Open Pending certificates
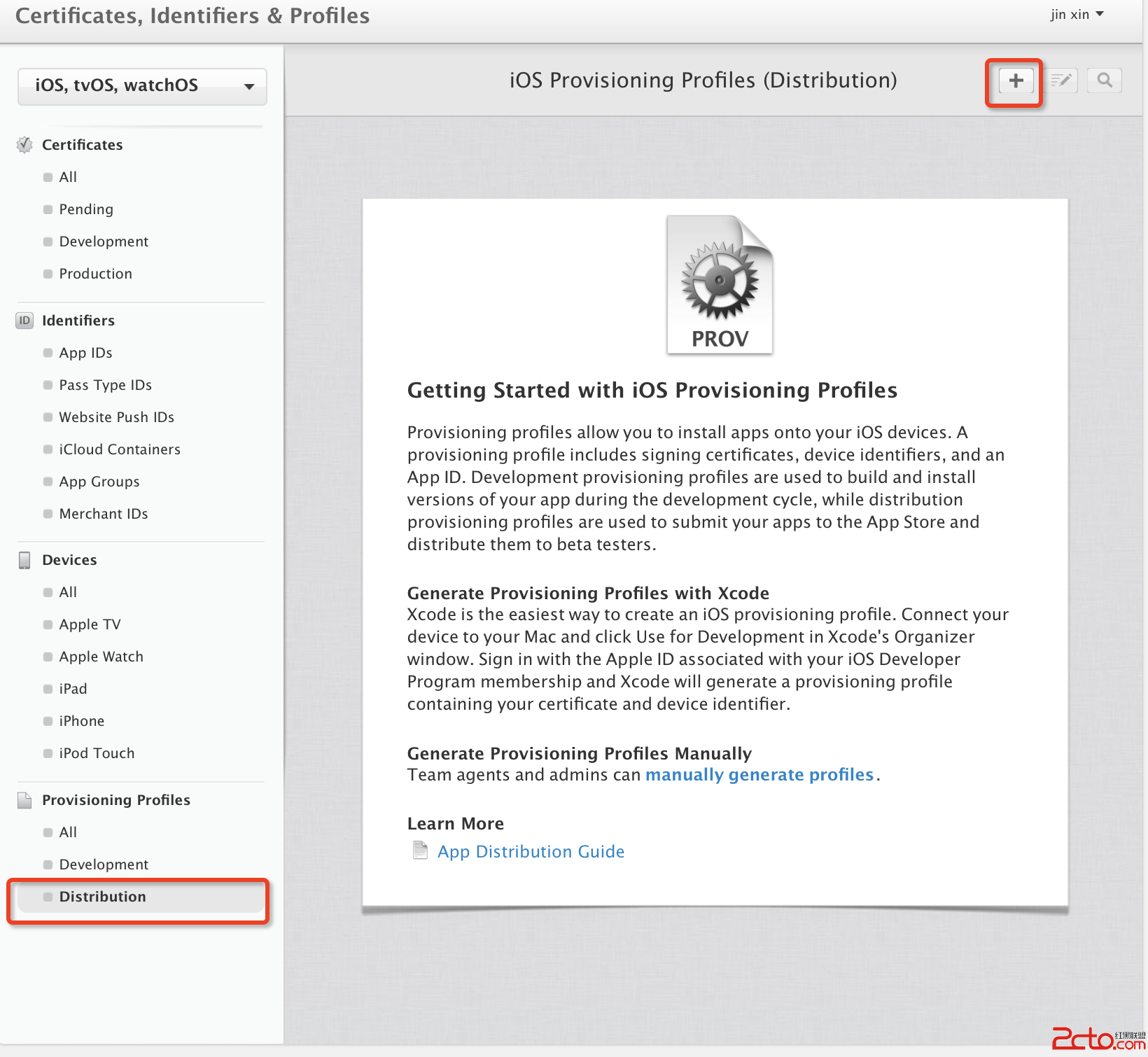This screenshot has width=1148, height=1057. point(86,209)
